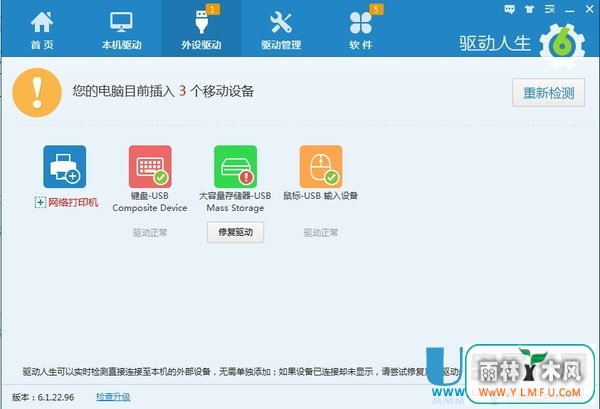Click the USB plug icon
Viewport: 600px width, 409px height.
tap(201, 22)
